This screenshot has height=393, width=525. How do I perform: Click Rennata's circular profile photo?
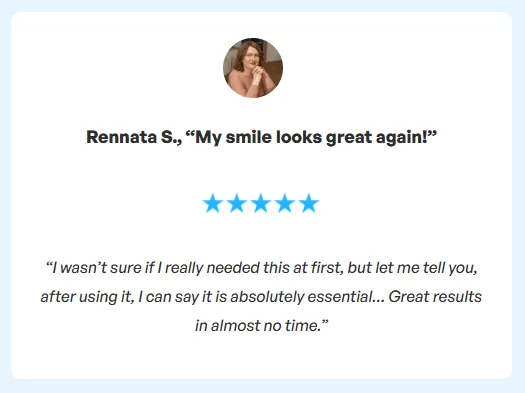point(253,68)
